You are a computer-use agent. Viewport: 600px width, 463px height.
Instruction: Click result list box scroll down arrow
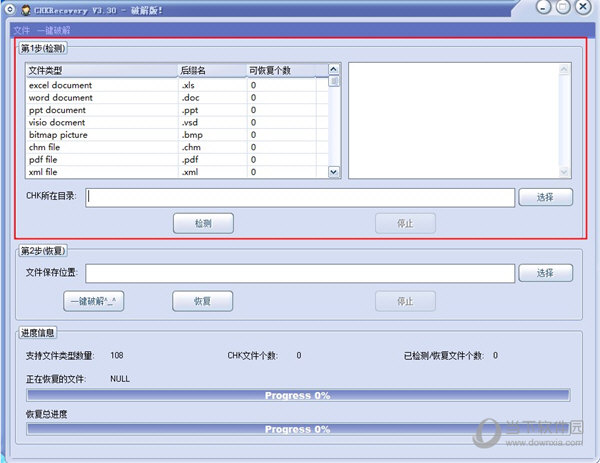coord(564,172)
